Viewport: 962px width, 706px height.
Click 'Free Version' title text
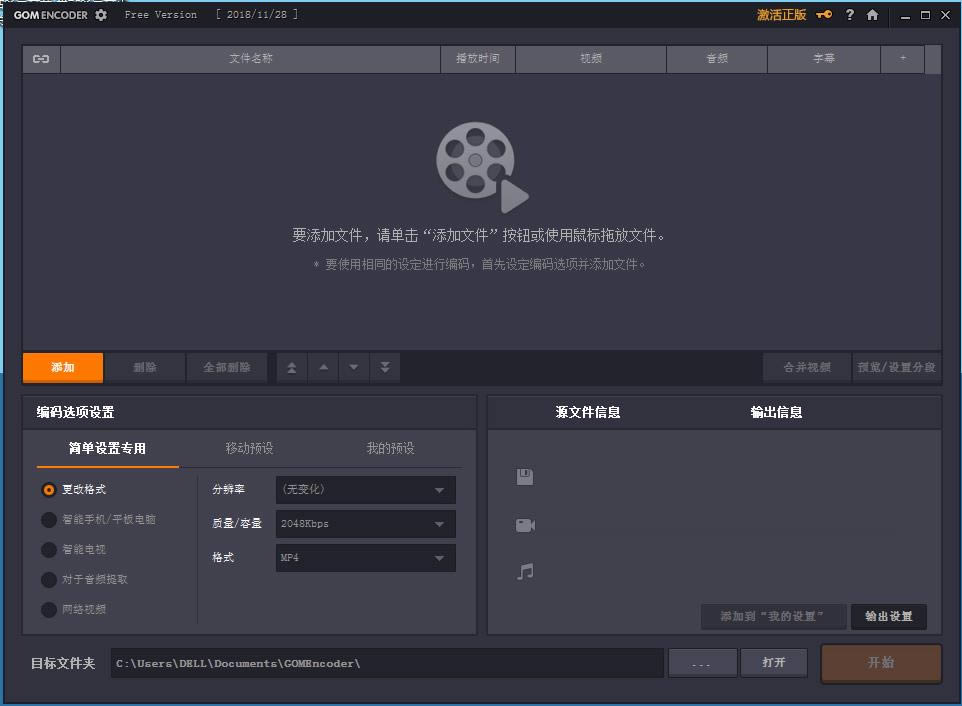click(161, 15)
